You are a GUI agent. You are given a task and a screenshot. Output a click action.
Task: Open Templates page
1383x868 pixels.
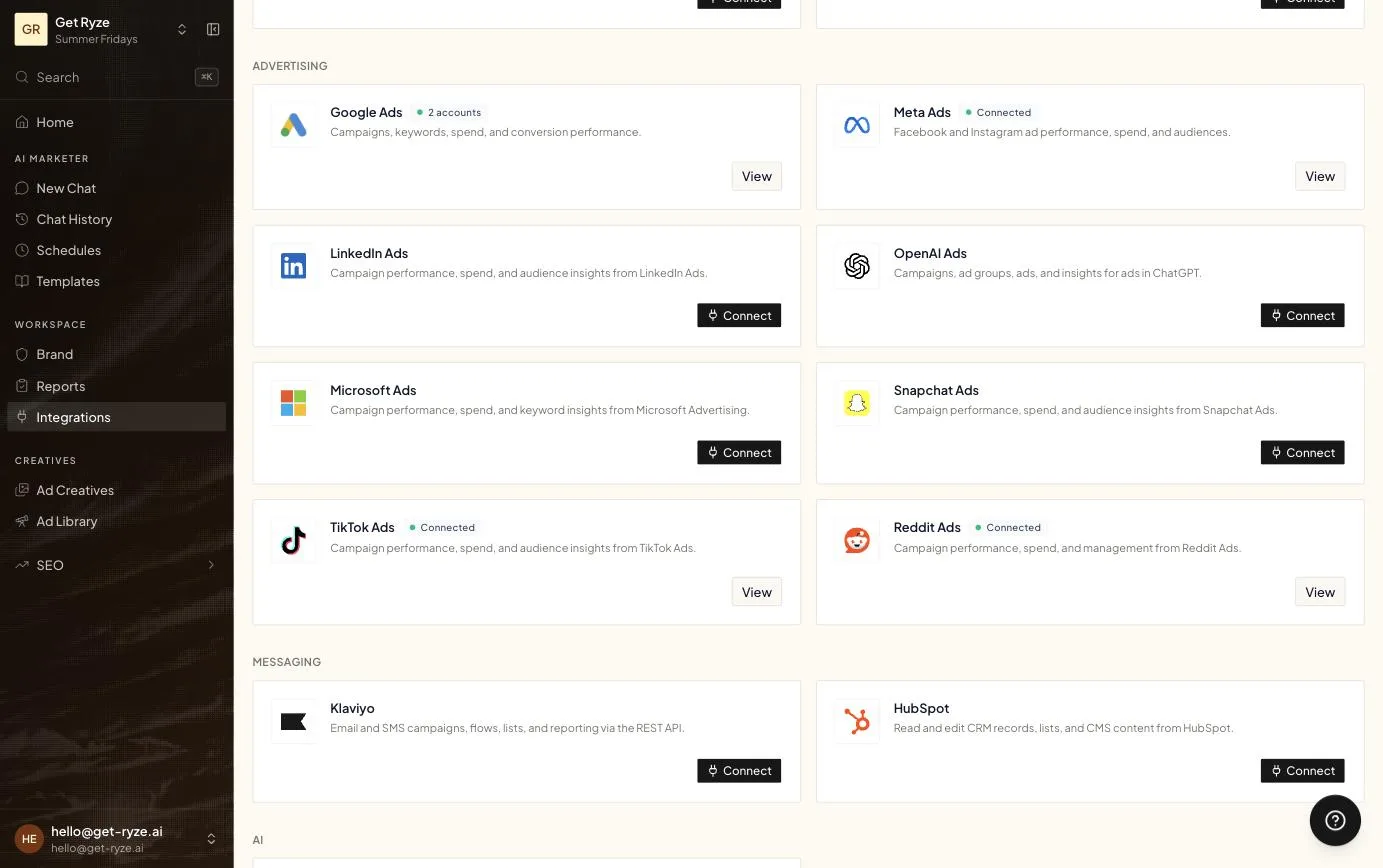[x=116, y=281]
